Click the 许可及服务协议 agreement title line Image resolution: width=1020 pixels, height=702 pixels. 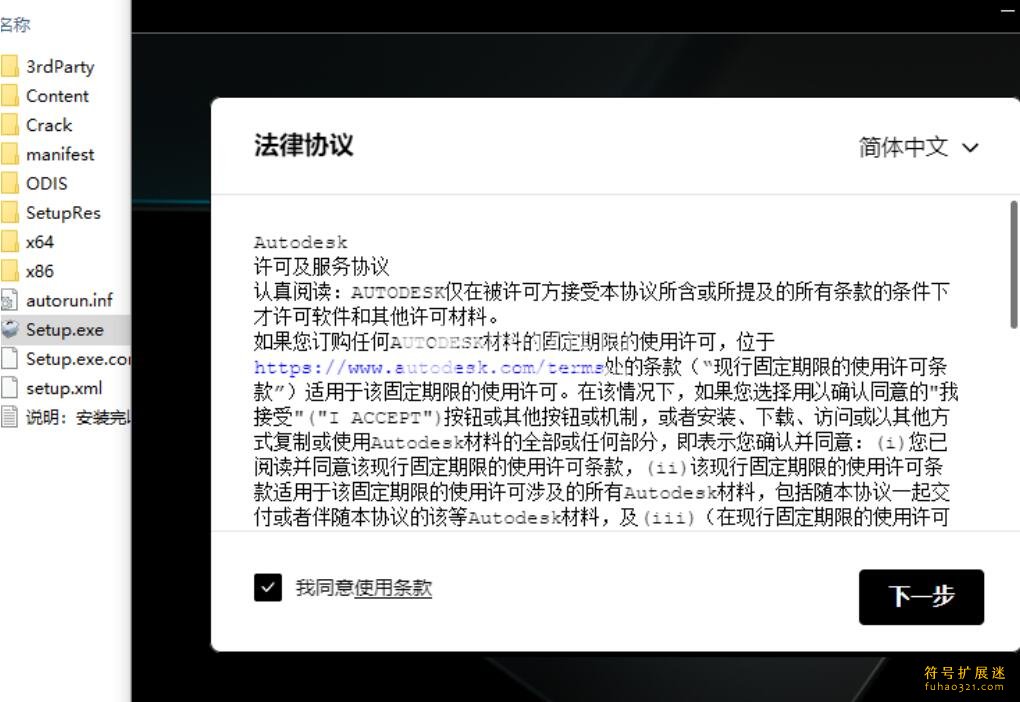coord(321,266)
